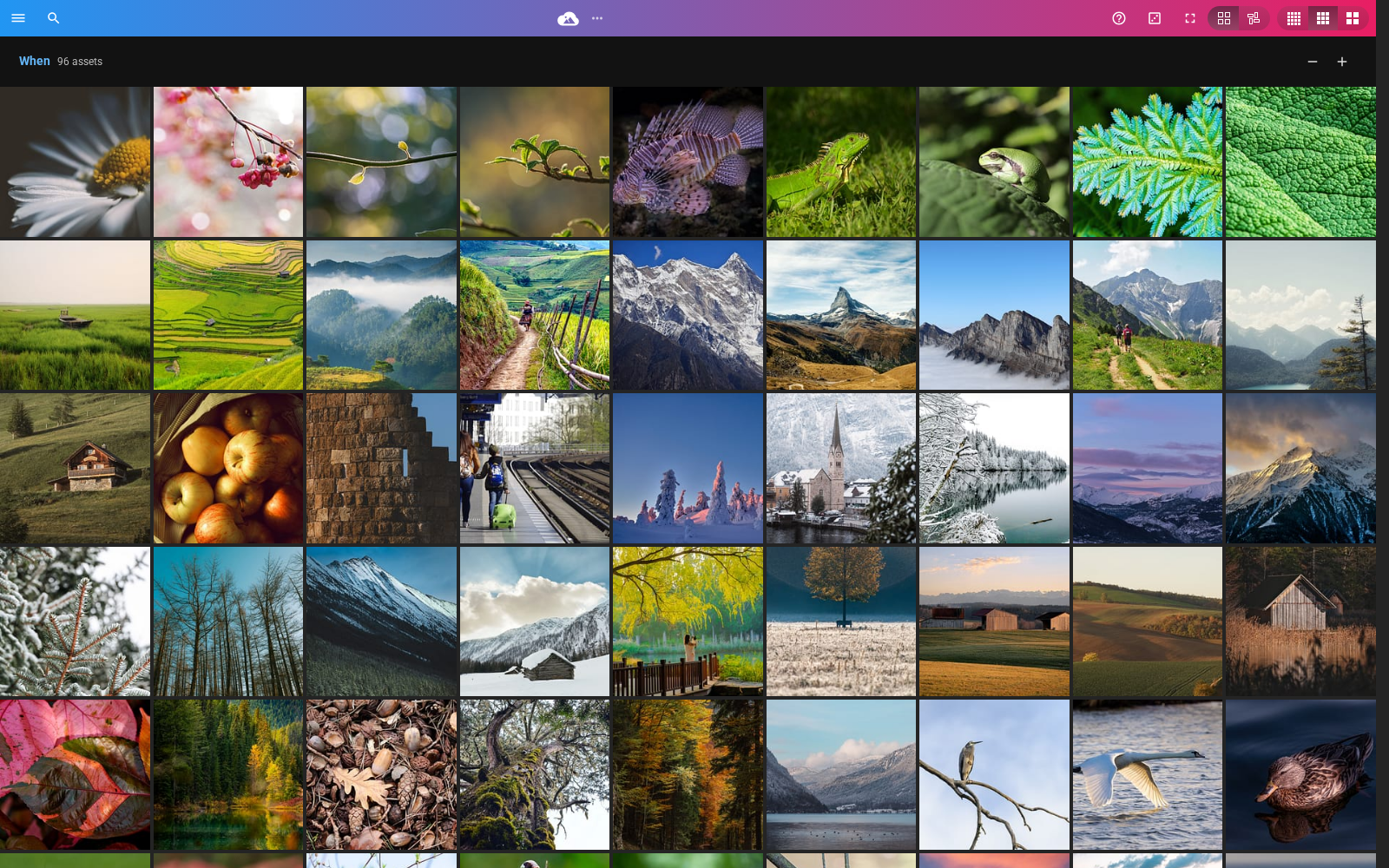Open the snow-covered cabin photo
Screen dimensions: 1389x868
pyautogui.click(x=535, y=621)
